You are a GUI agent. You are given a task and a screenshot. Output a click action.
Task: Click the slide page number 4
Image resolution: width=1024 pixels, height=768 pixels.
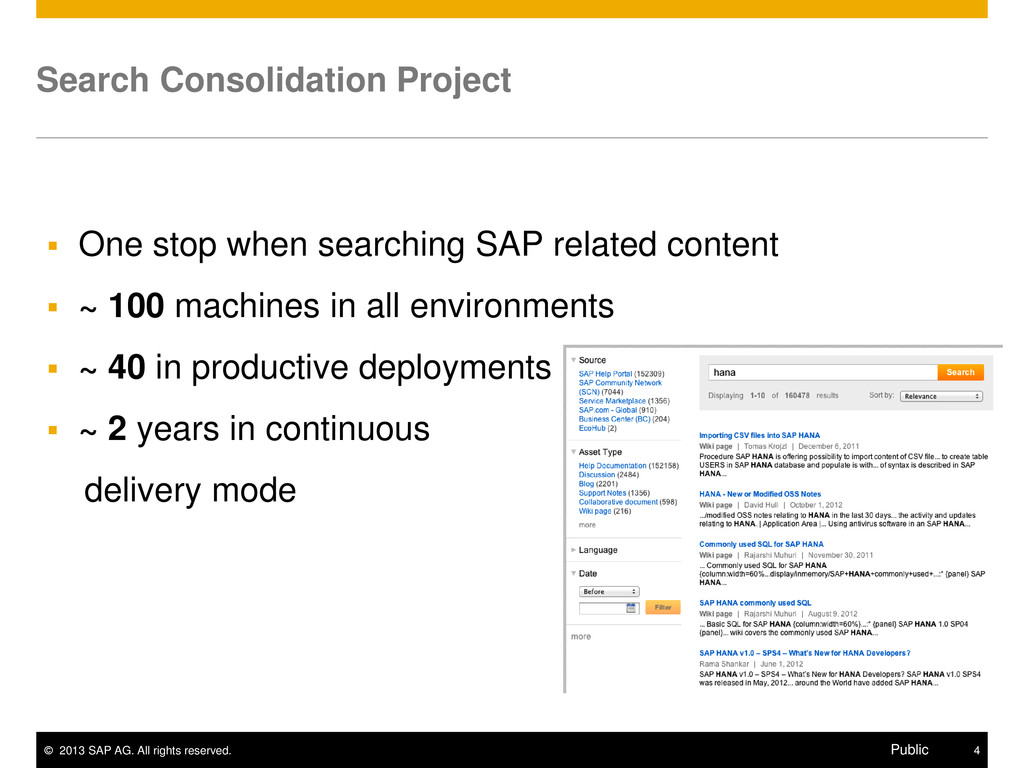(976, 750)
